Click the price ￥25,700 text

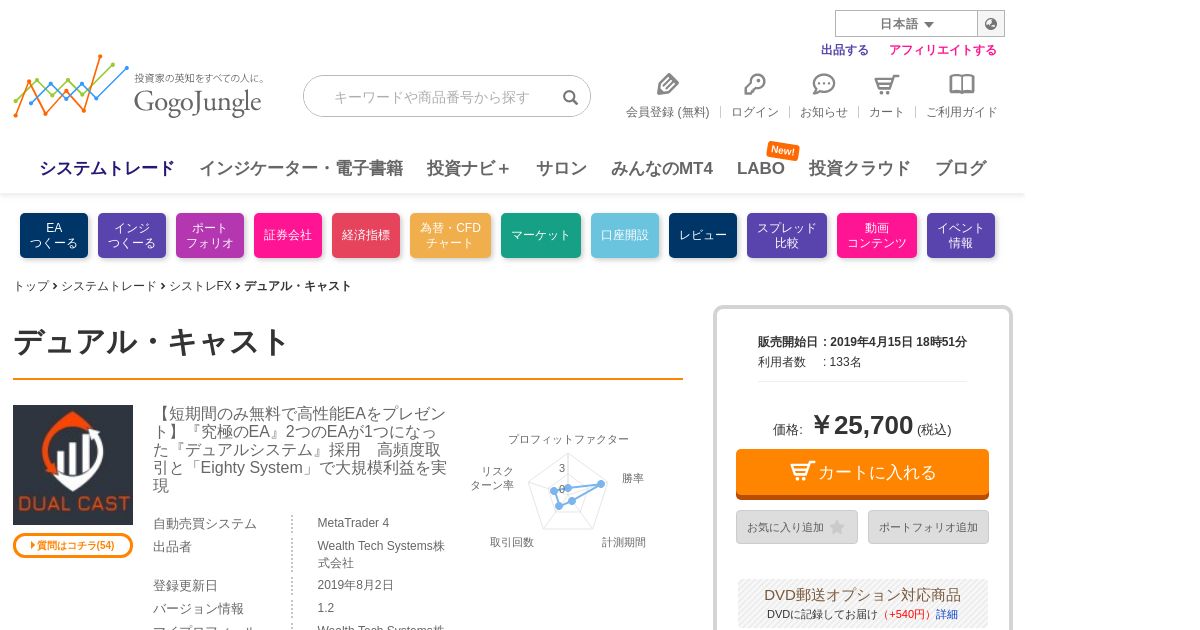coord(863,425)
